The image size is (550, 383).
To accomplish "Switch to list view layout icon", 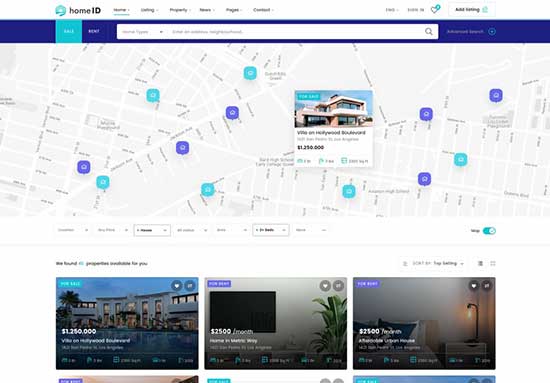I will (481, 263).
